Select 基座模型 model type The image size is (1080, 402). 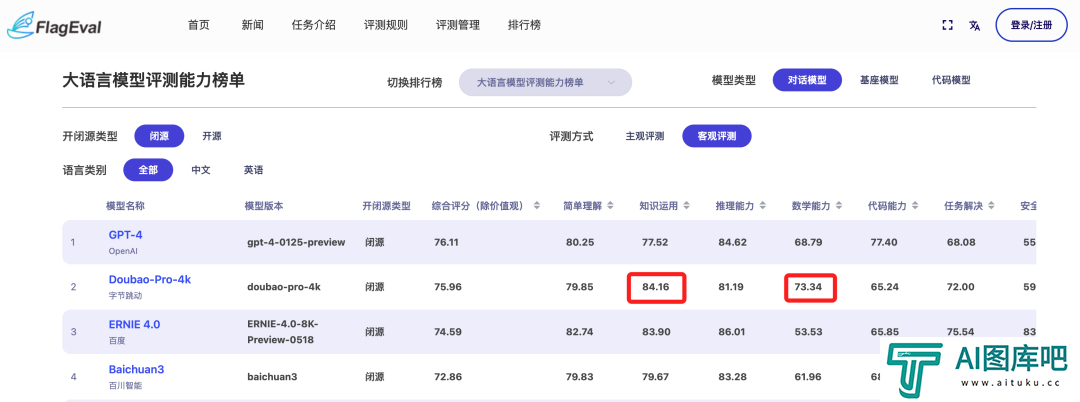point(879,80)
